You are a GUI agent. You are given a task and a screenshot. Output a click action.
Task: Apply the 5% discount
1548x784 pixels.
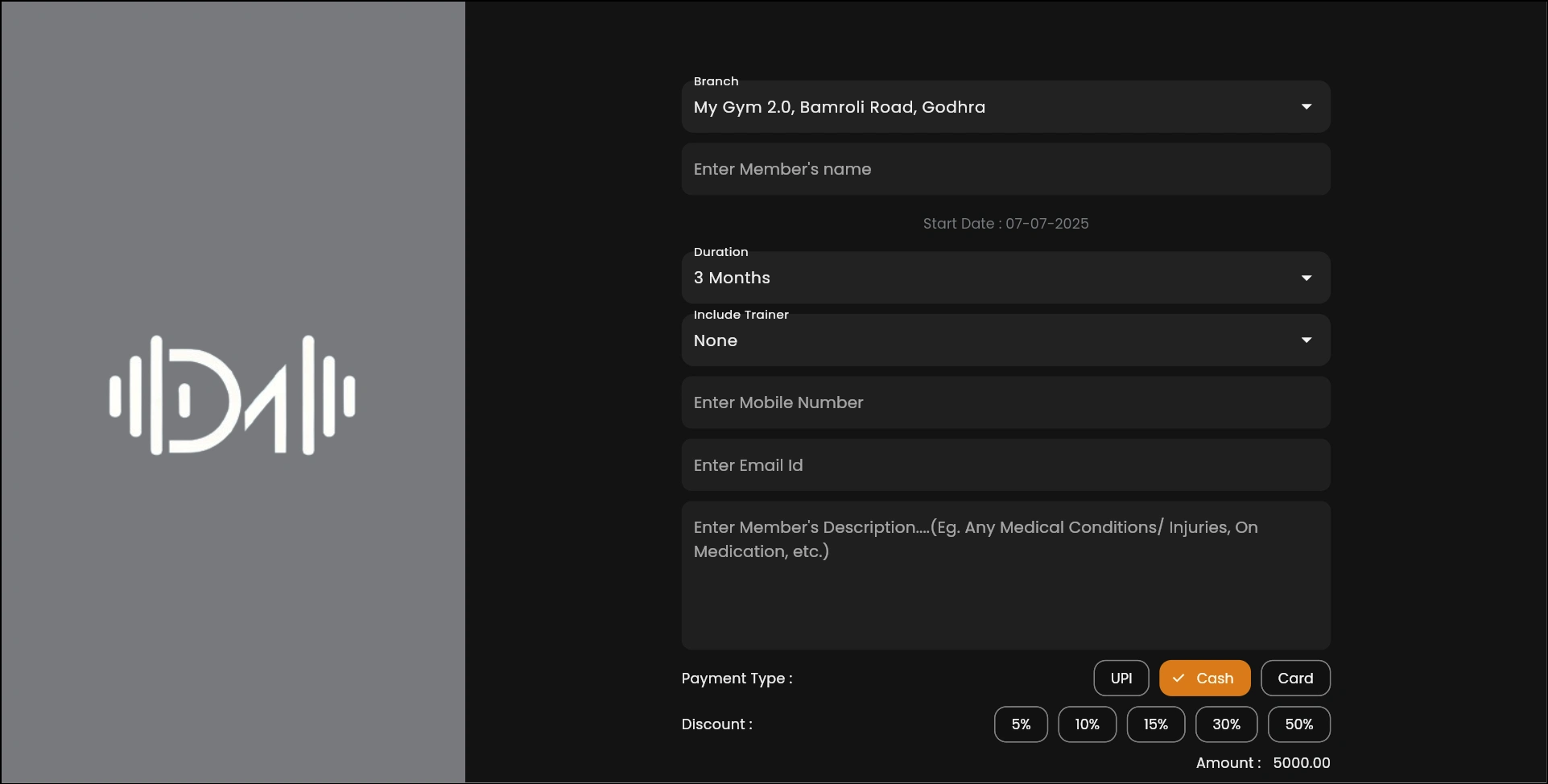point(1021,724)
